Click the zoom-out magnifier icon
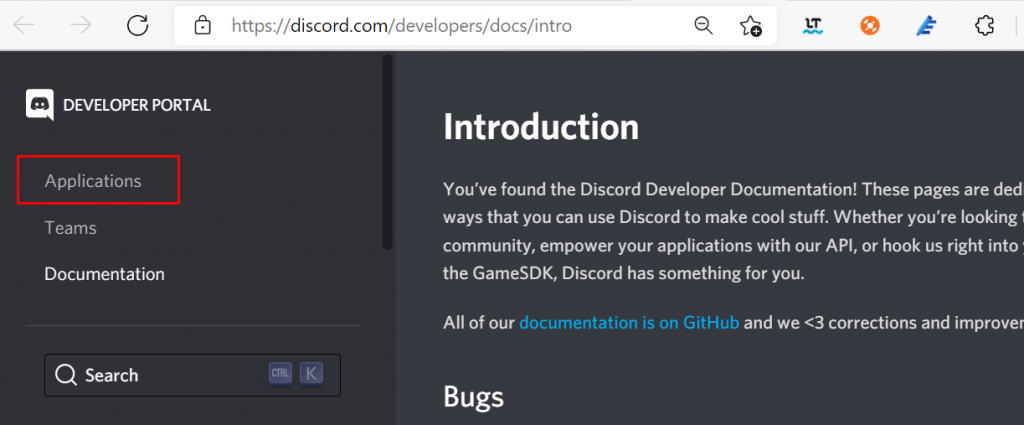This screenshot has height=425, width=1024. tap(703, 25)
